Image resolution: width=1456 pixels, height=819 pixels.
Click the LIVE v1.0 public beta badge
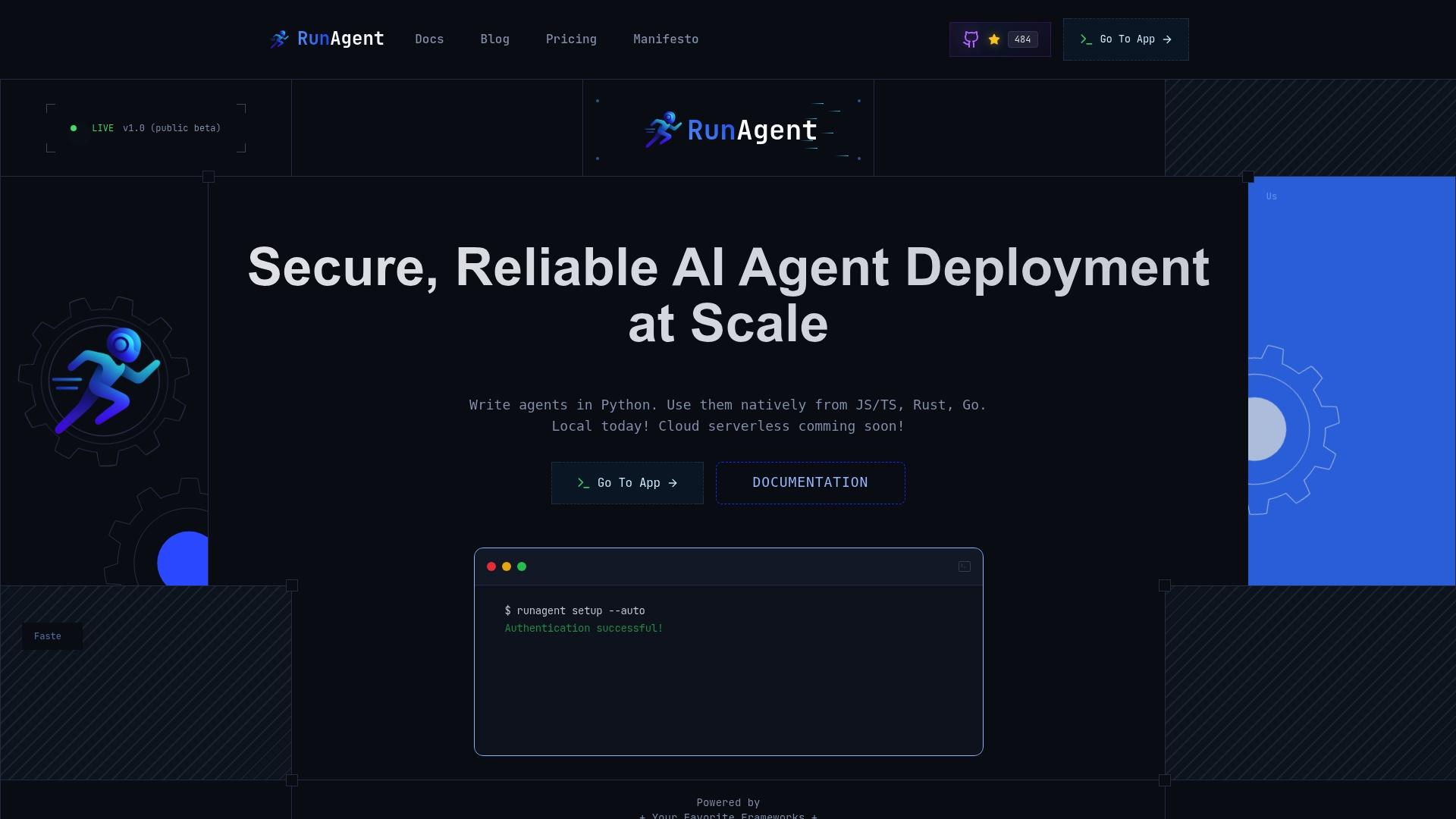click(146, 128)
